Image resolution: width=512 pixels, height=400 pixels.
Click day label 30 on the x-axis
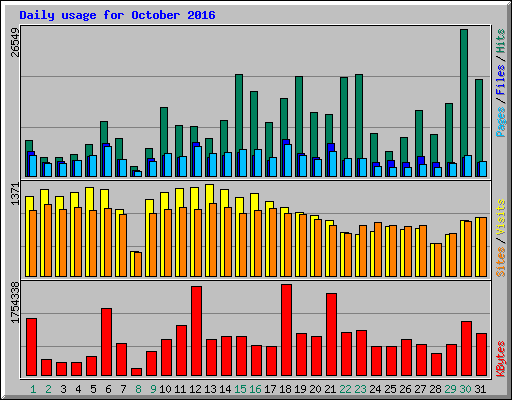pyautogui.click(x=465, y=389)
